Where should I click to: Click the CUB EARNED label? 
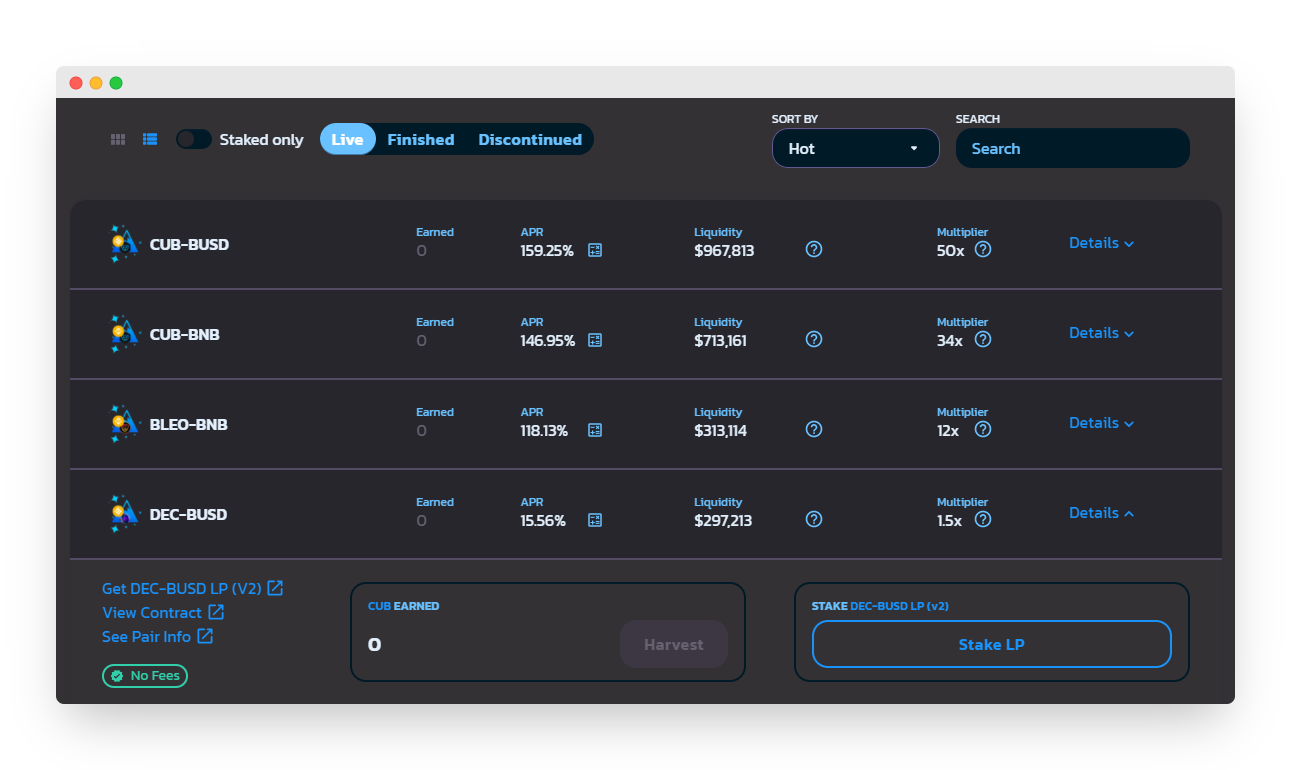click(x=403, y=606)
